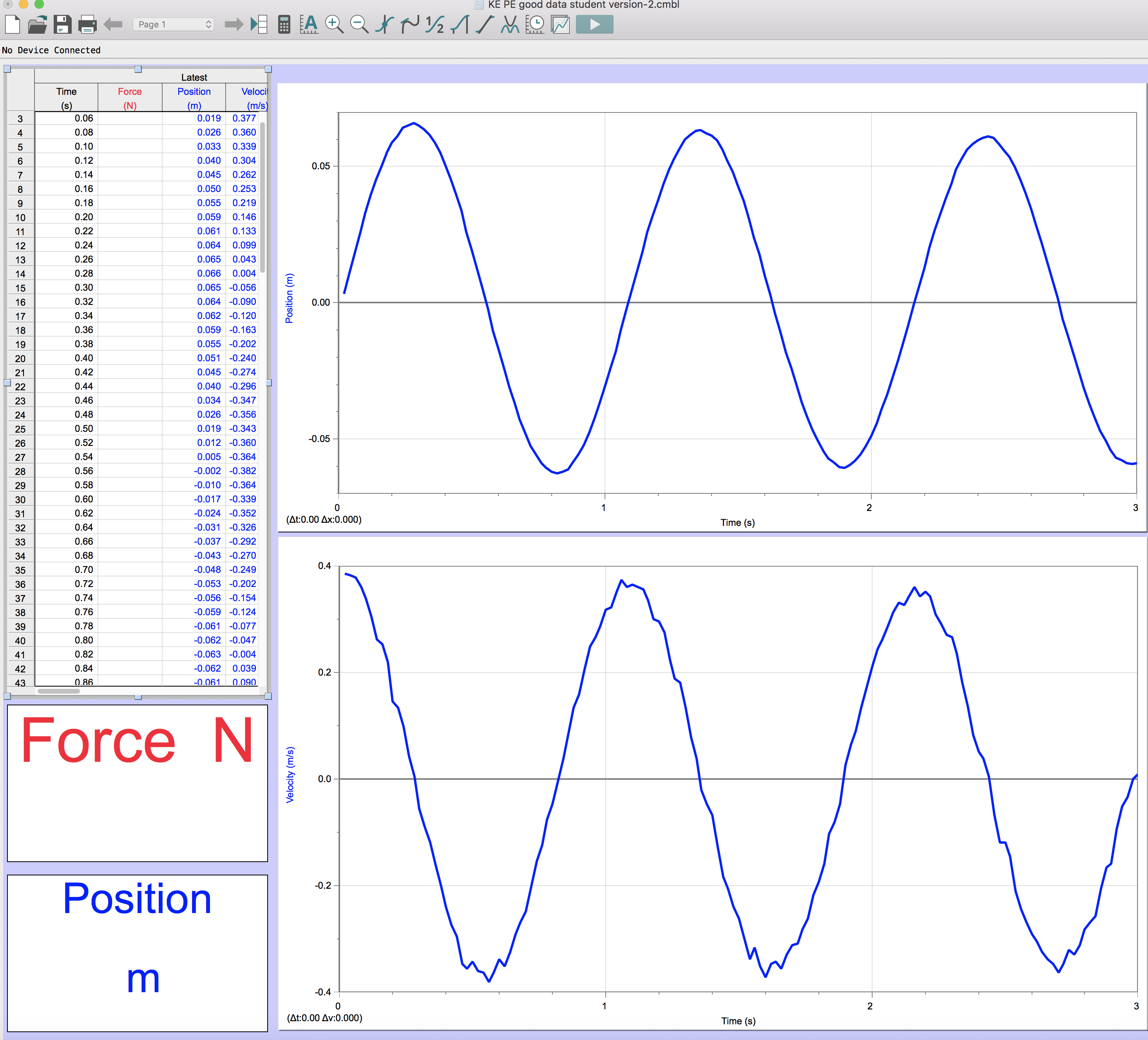Click the empty Force cell in row 20

coord(130,358)
